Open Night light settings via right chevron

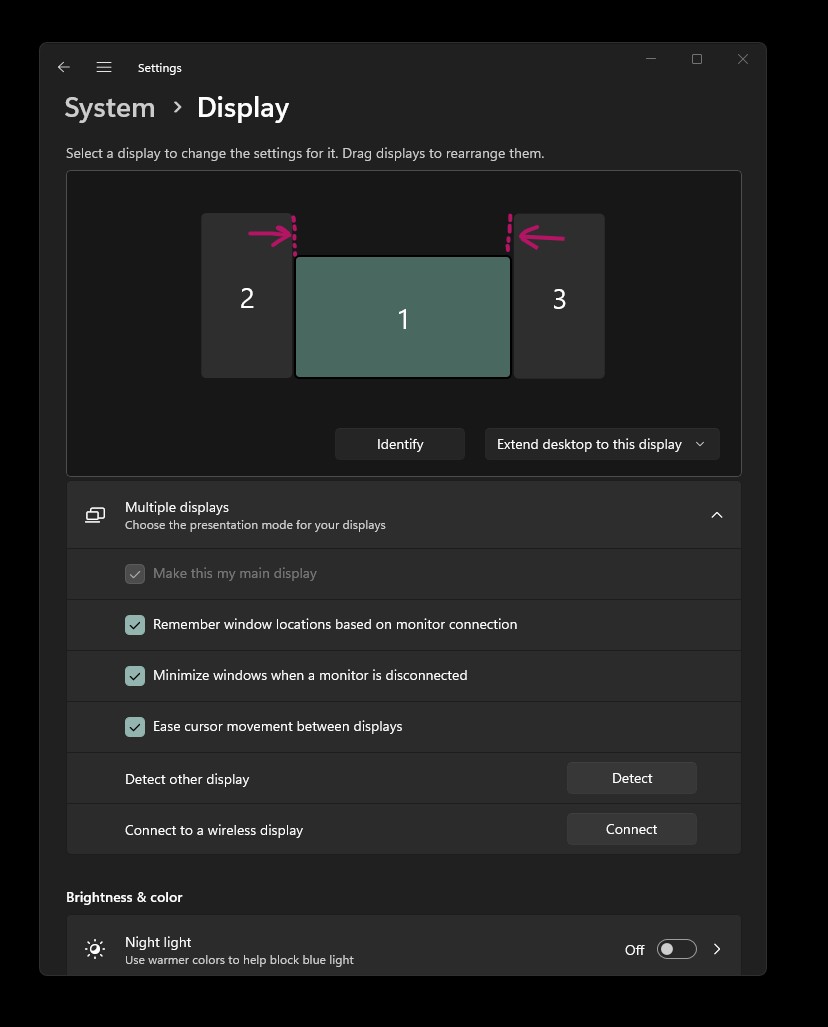point(717,949)
